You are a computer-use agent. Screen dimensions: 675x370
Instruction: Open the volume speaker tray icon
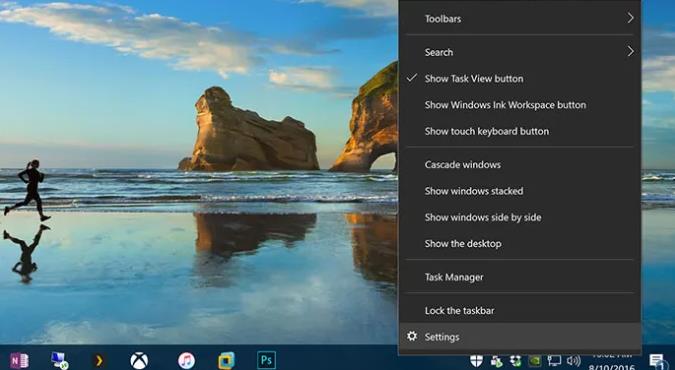(573, 361)
